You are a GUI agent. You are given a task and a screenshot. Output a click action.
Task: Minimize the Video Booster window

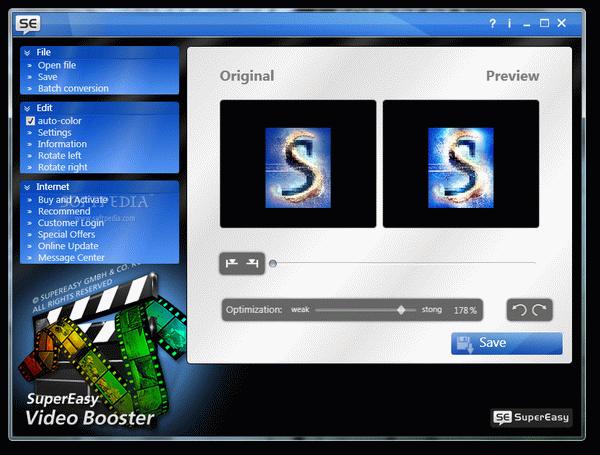pos(527,24)
